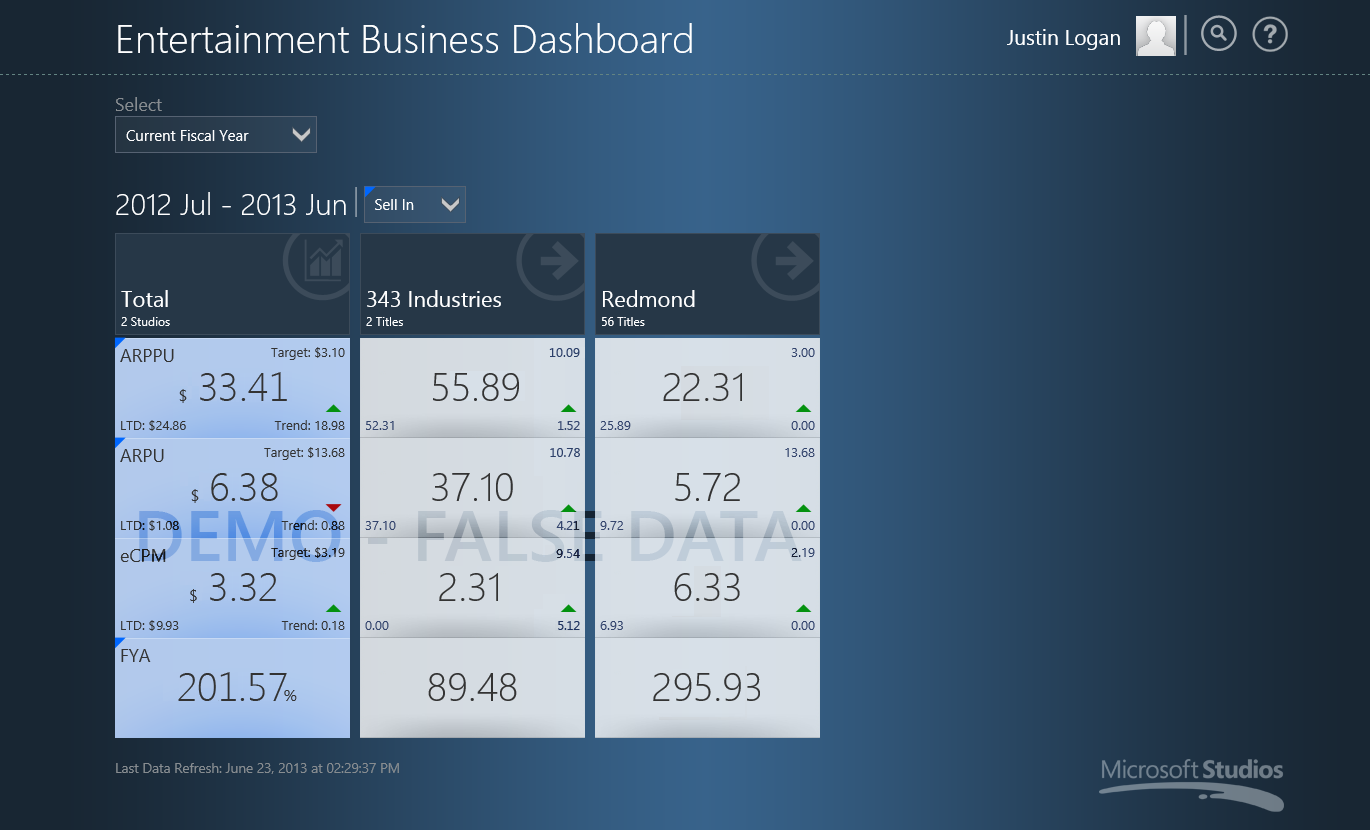Click the LTD: $24.86 label
The width and height of the screenshot is (1370, 830).
pos(153,425)
